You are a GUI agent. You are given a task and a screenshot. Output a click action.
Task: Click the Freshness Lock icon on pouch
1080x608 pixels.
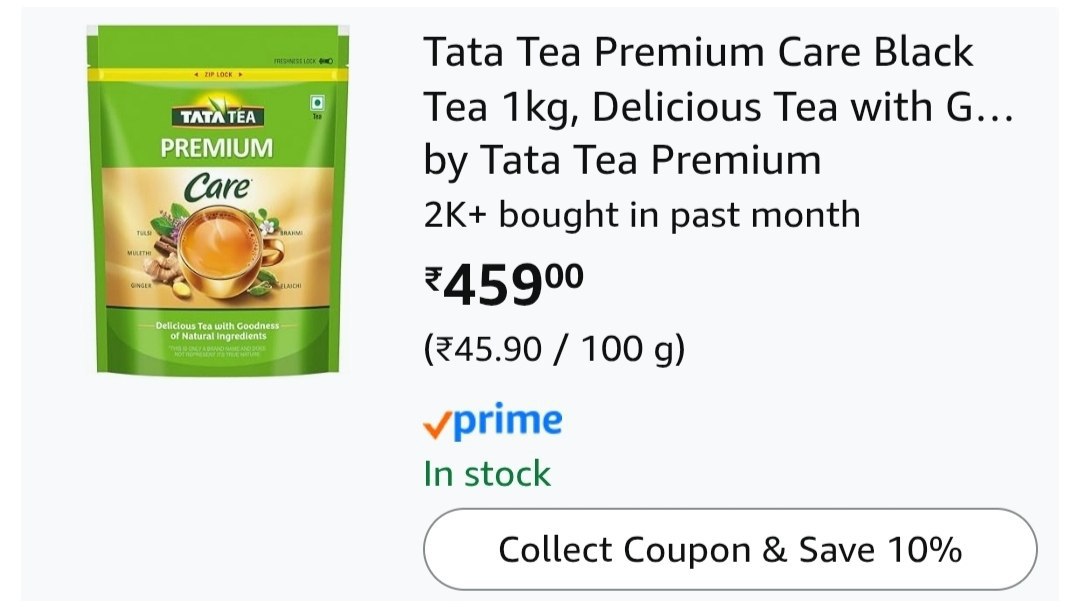click(x=326, y=61)
